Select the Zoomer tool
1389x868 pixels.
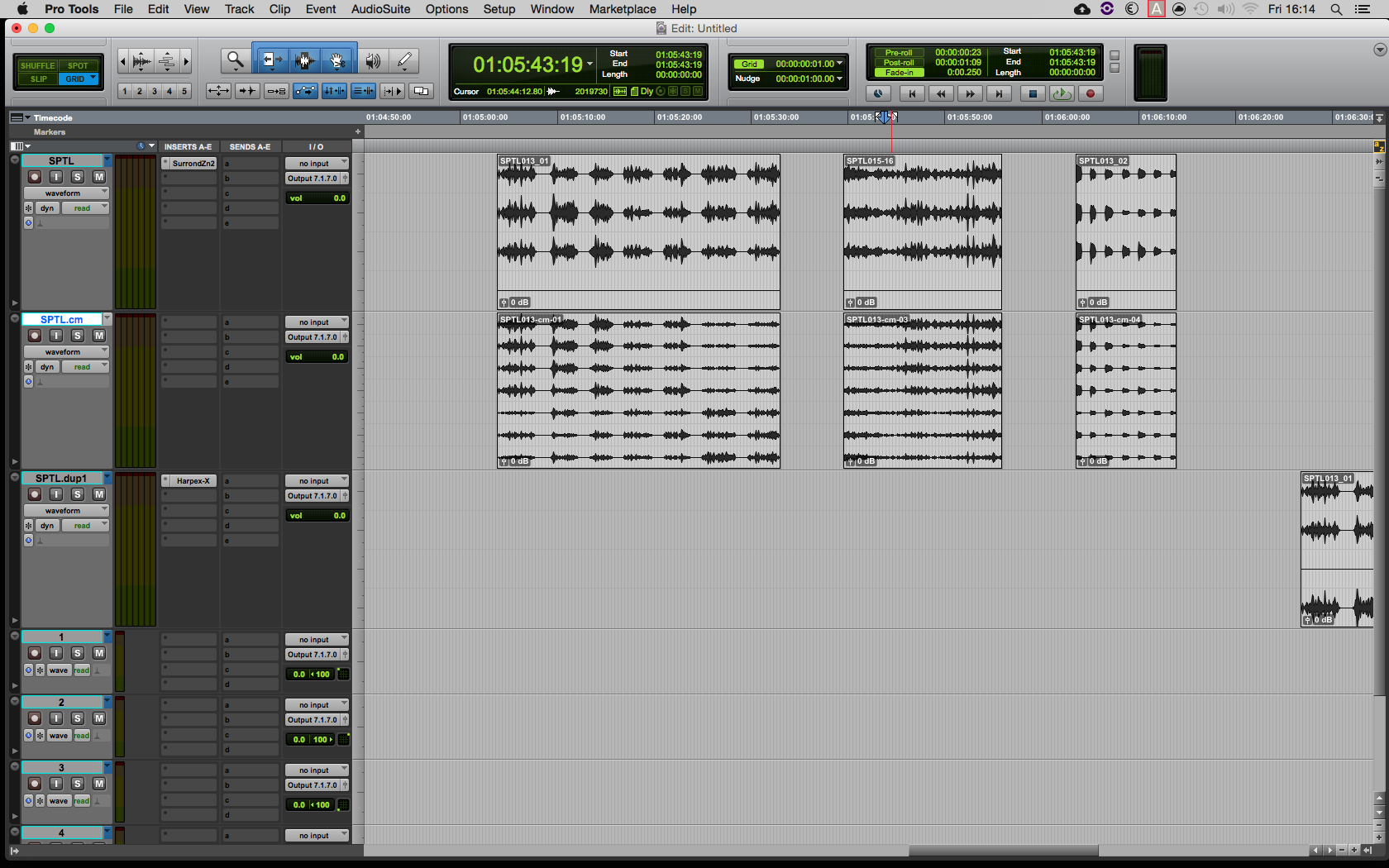[236, 60]
